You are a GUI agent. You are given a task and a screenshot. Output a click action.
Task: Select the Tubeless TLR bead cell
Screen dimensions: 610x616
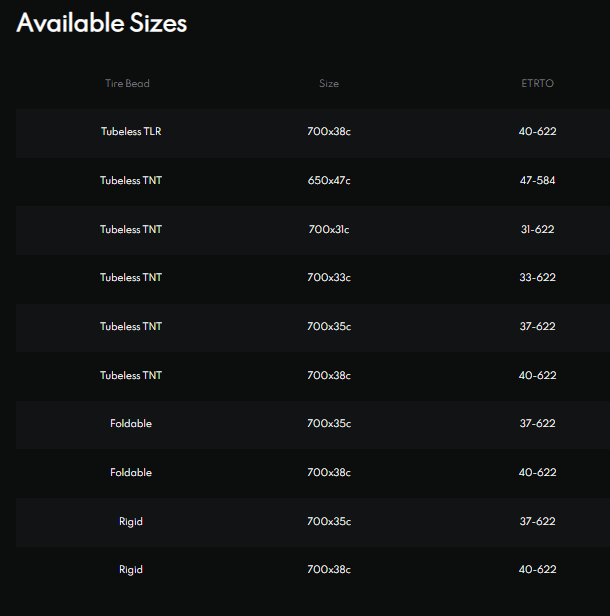point(131,132)
